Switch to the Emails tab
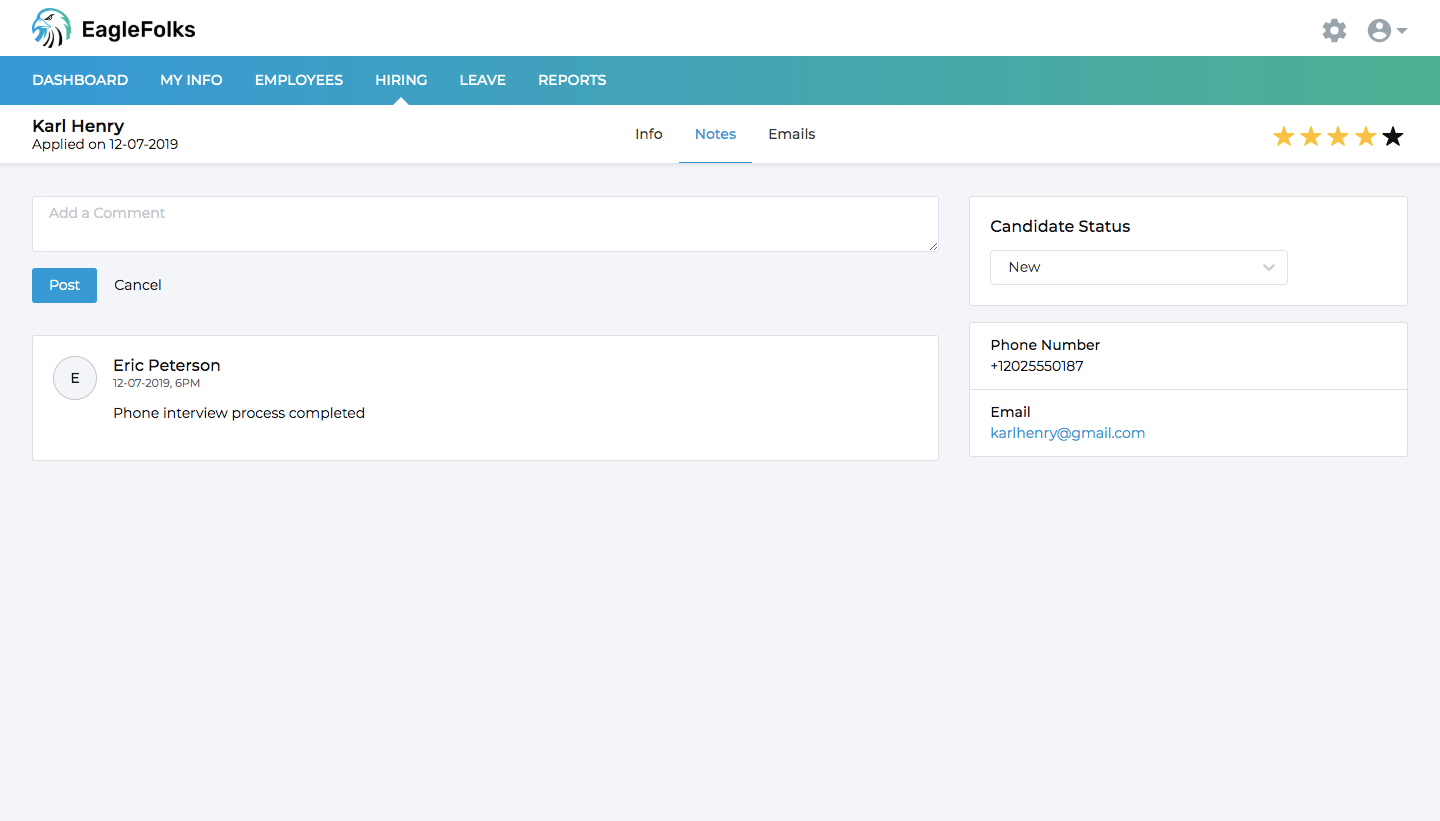Viewport: 1440px width, 821px height. tap(792, 134)
